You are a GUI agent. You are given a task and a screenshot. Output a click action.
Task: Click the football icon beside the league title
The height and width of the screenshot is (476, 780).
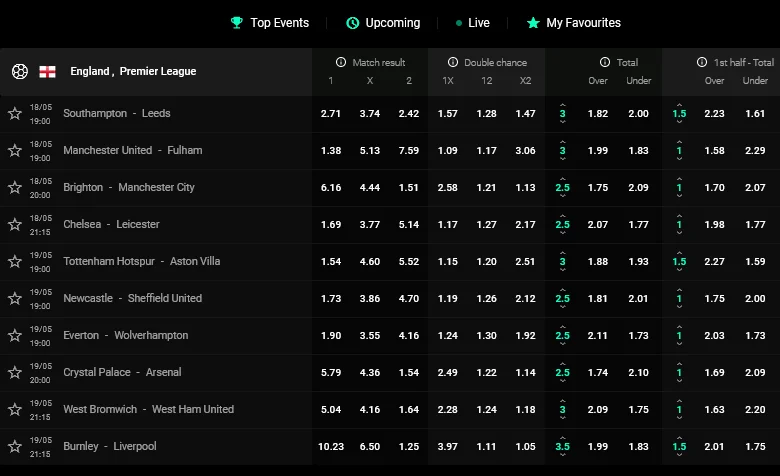click(x=19, y=71)
